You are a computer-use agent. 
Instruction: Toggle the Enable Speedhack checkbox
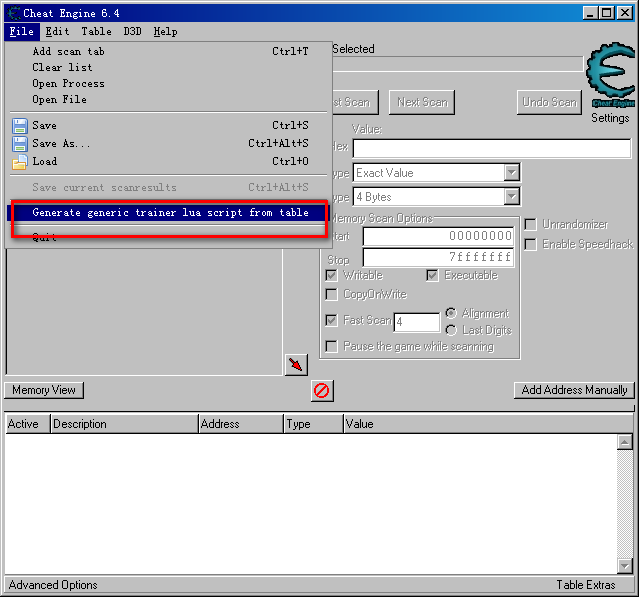coord(531,245)
